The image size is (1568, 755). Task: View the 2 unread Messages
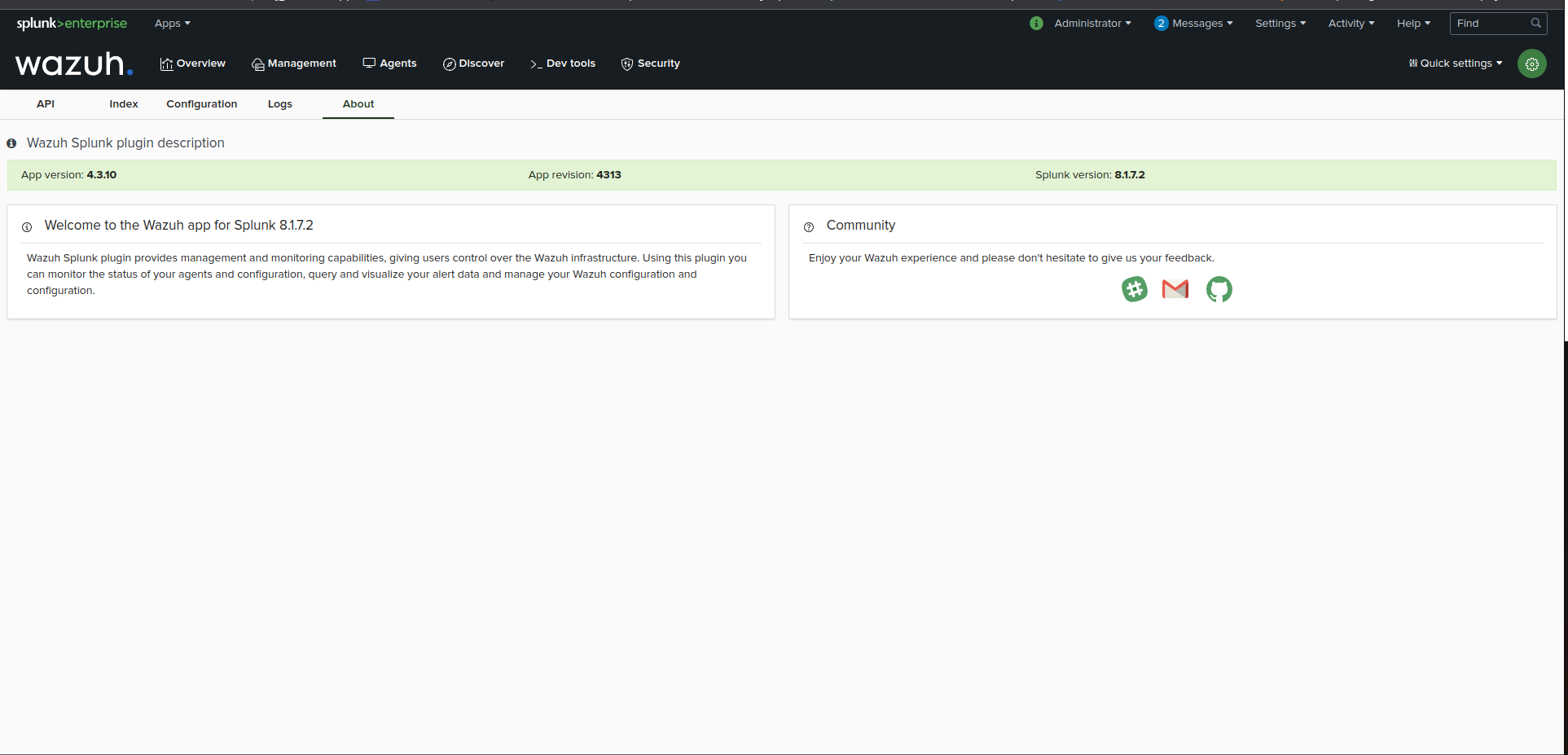[x=1192, y=23]
